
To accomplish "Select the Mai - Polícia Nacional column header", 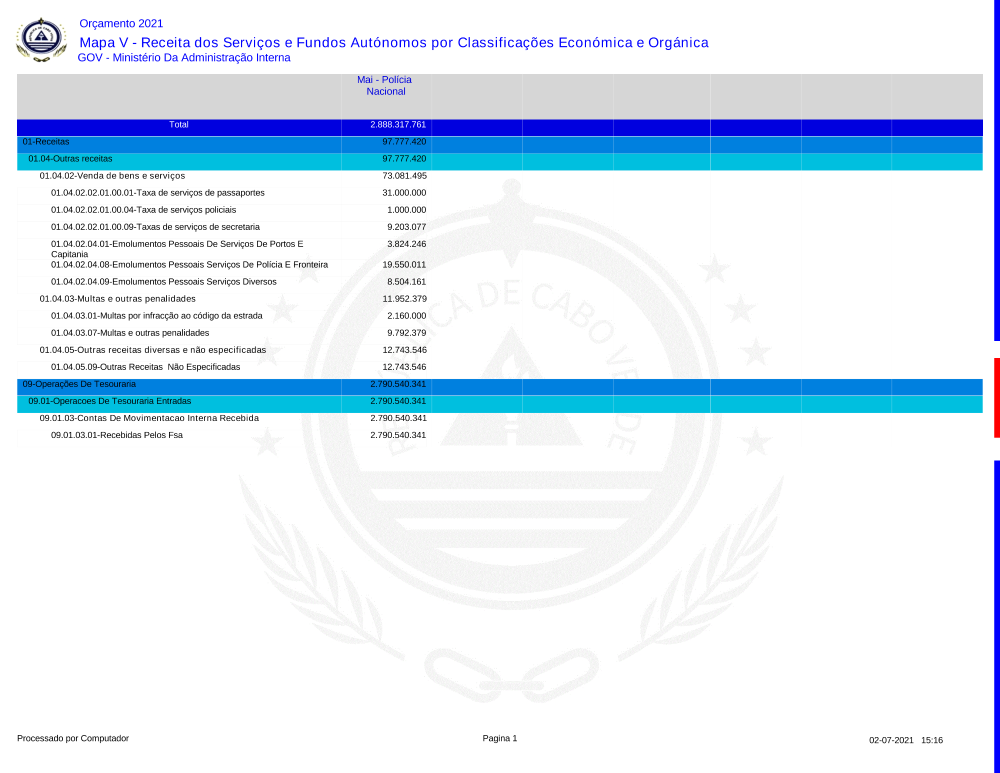I will 385,85.
